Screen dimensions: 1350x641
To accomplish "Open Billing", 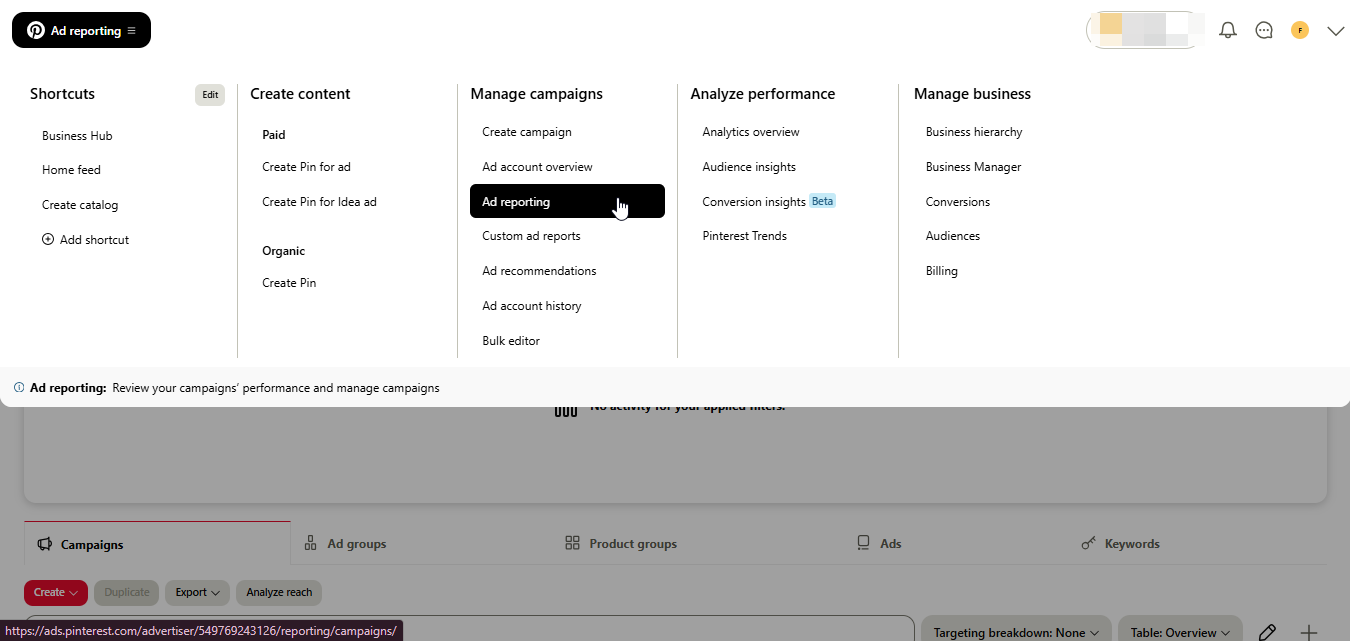I will click(942, 271).
